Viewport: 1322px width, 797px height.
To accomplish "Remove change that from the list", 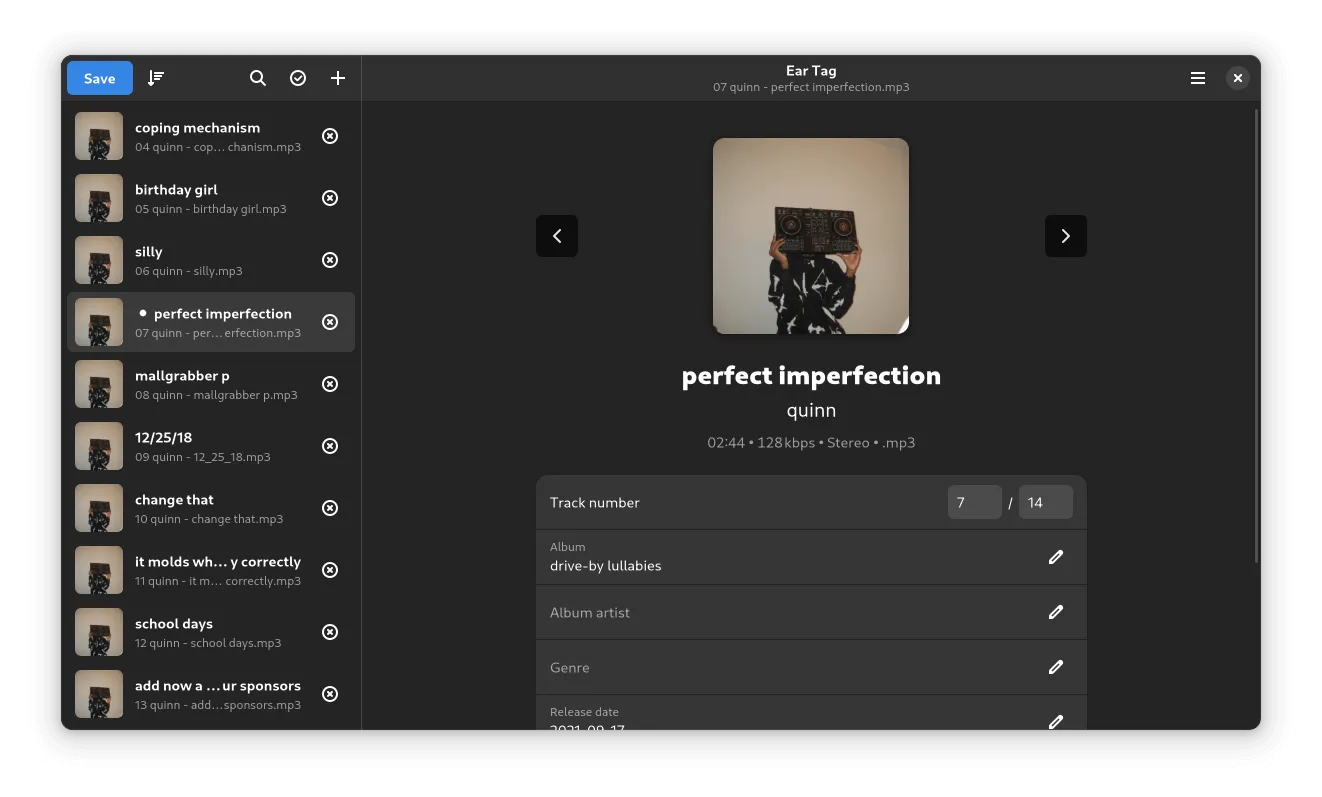I will [330, 508].
